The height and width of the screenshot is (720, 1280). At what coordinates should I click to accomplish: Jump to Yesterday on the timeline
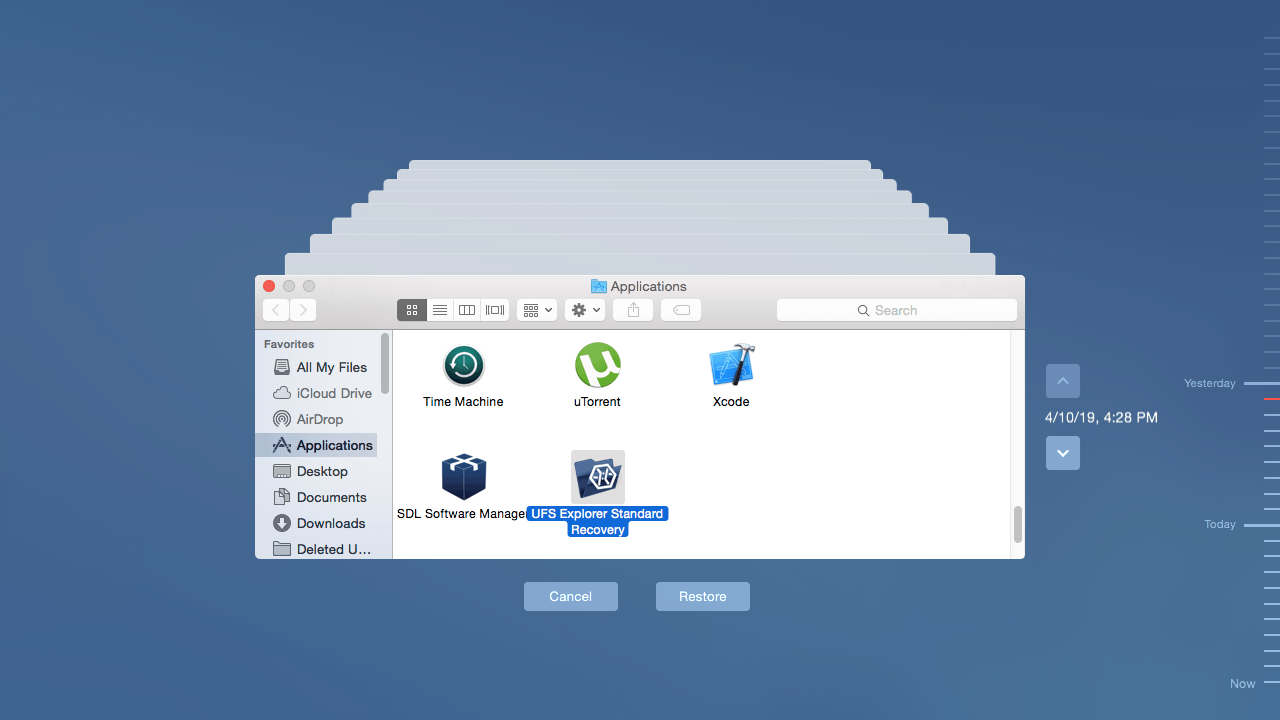pyautogui.click(x=1209, y=383)
